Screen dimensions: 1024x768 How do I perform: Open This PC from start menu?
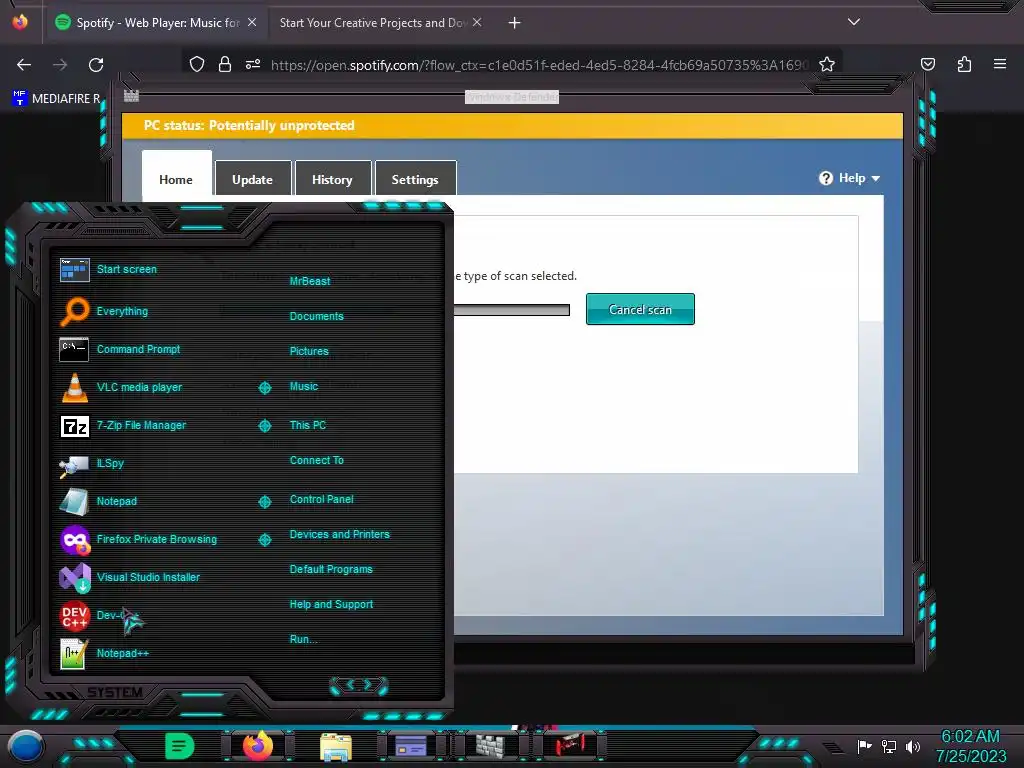tap(308, 425)
